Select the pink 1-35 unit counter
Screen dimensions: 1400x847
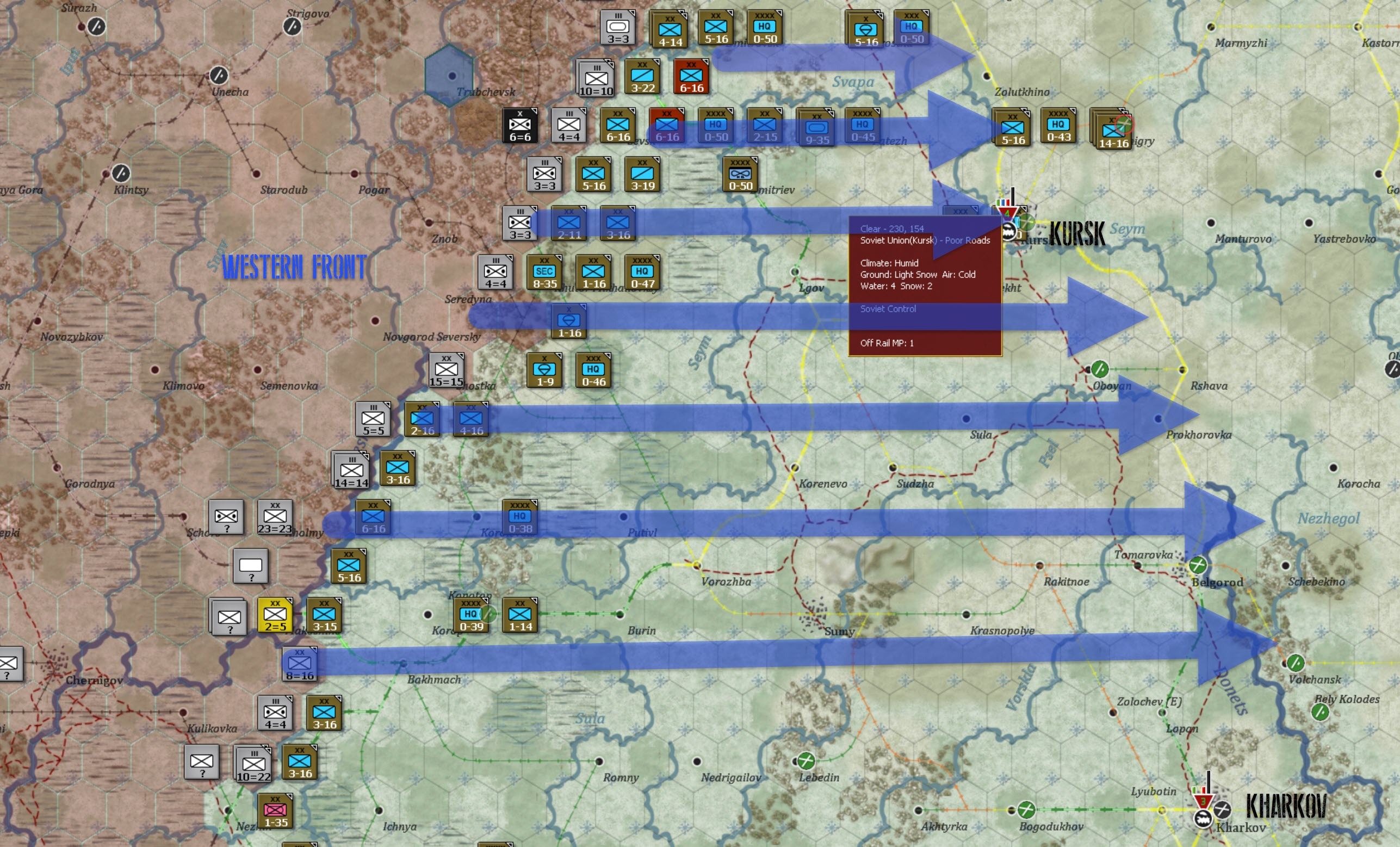click(276, 811)
